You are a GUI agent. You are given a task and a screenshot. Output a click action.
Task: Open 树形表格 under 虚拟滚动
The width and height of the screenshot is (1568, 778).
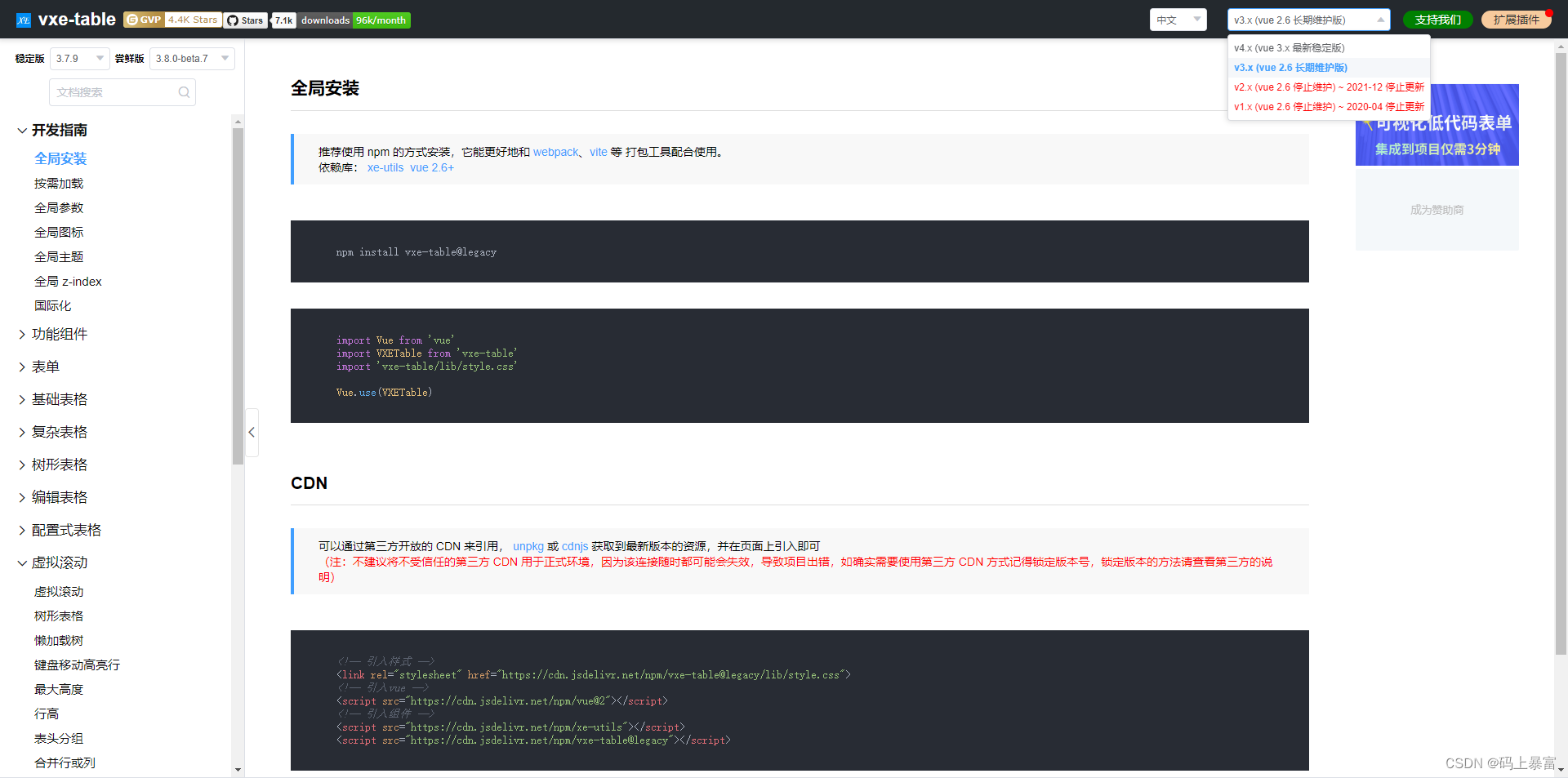tap(59, 616)
